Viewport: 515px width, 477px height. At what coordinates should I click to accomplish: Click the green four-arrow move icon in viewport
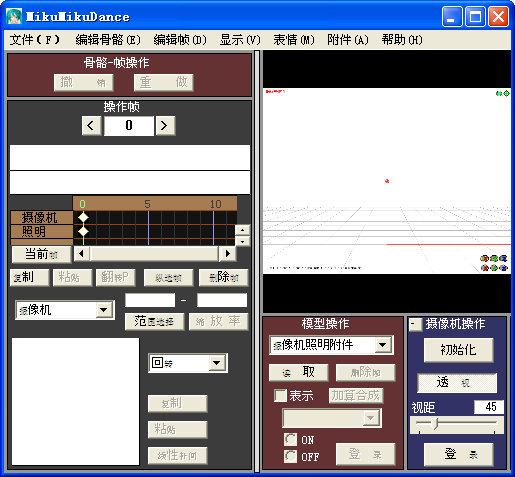(x=506, y=93)
